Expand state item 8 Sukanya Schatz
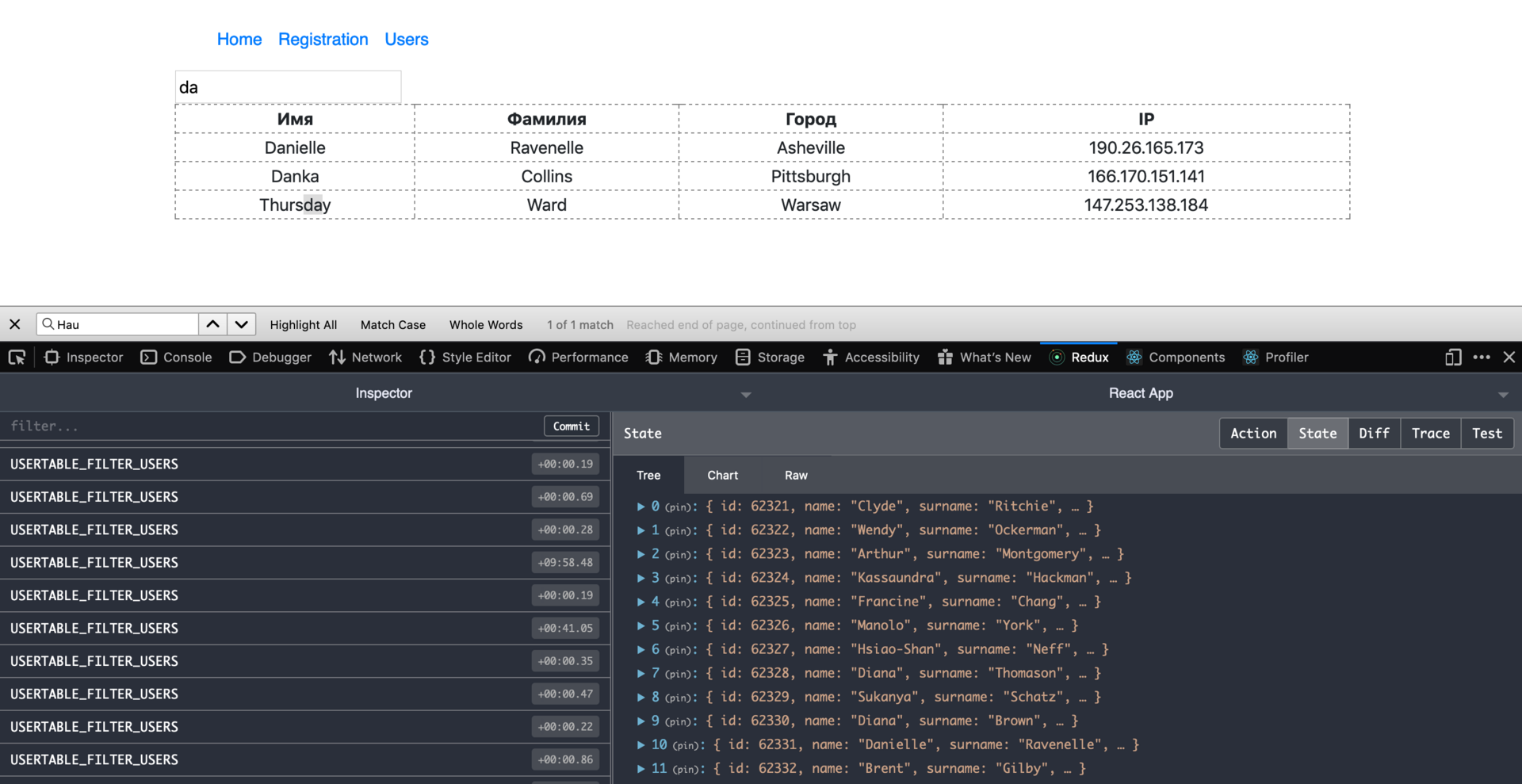1522x784 pixels. (641, 697)
